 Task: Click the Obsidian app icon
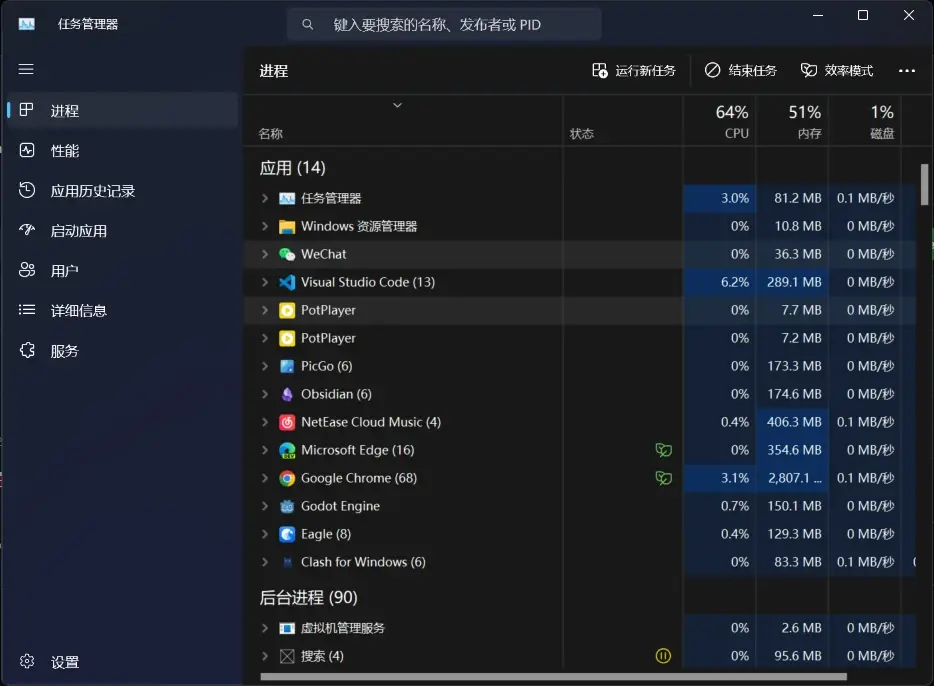point(287,394)
